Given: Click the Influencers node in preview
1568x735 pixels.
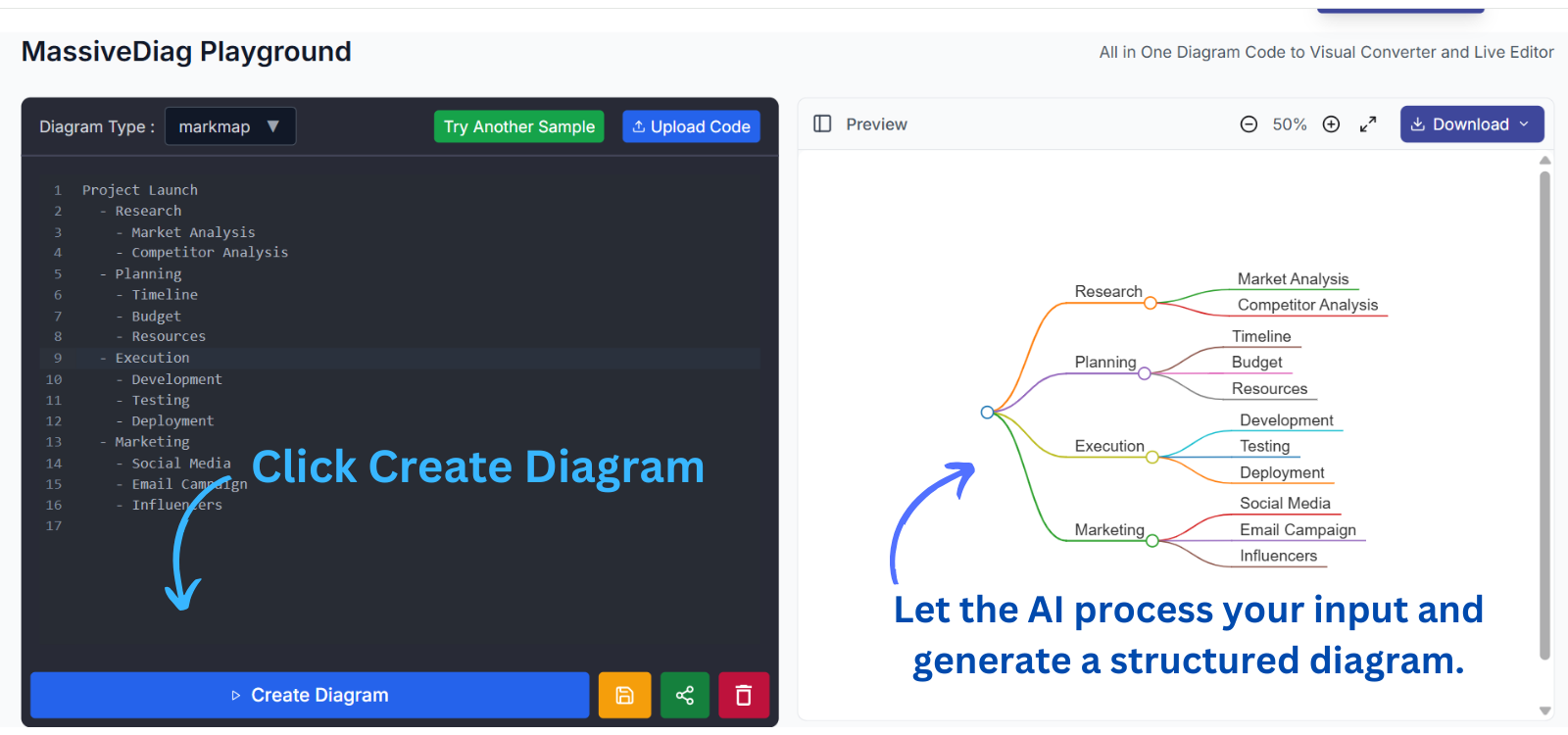Looking at the screenshot, I should 1278,556.
